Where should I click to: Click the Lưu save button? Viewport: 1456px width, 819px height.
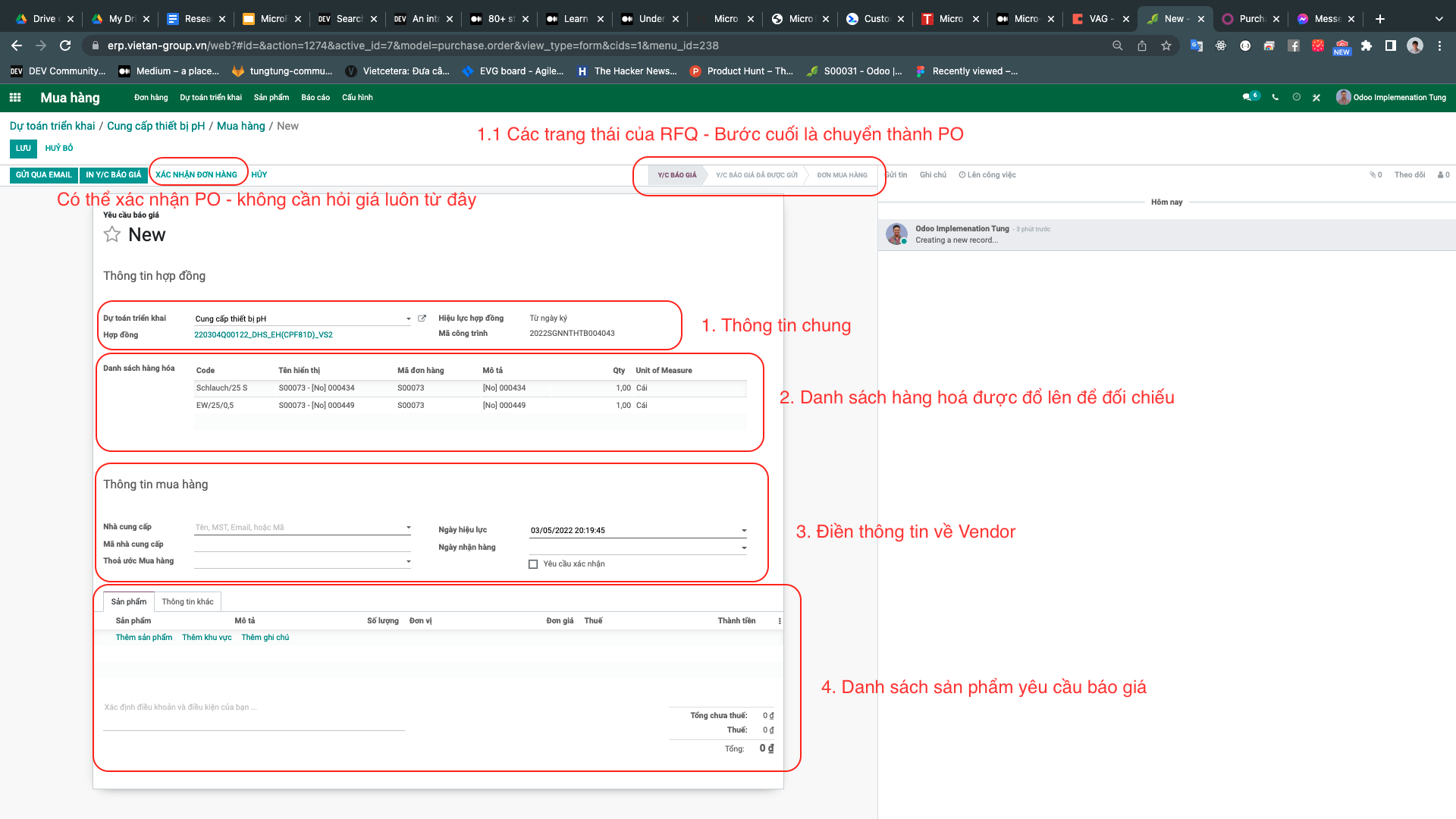pyautogui.click(x=23, y=149)
